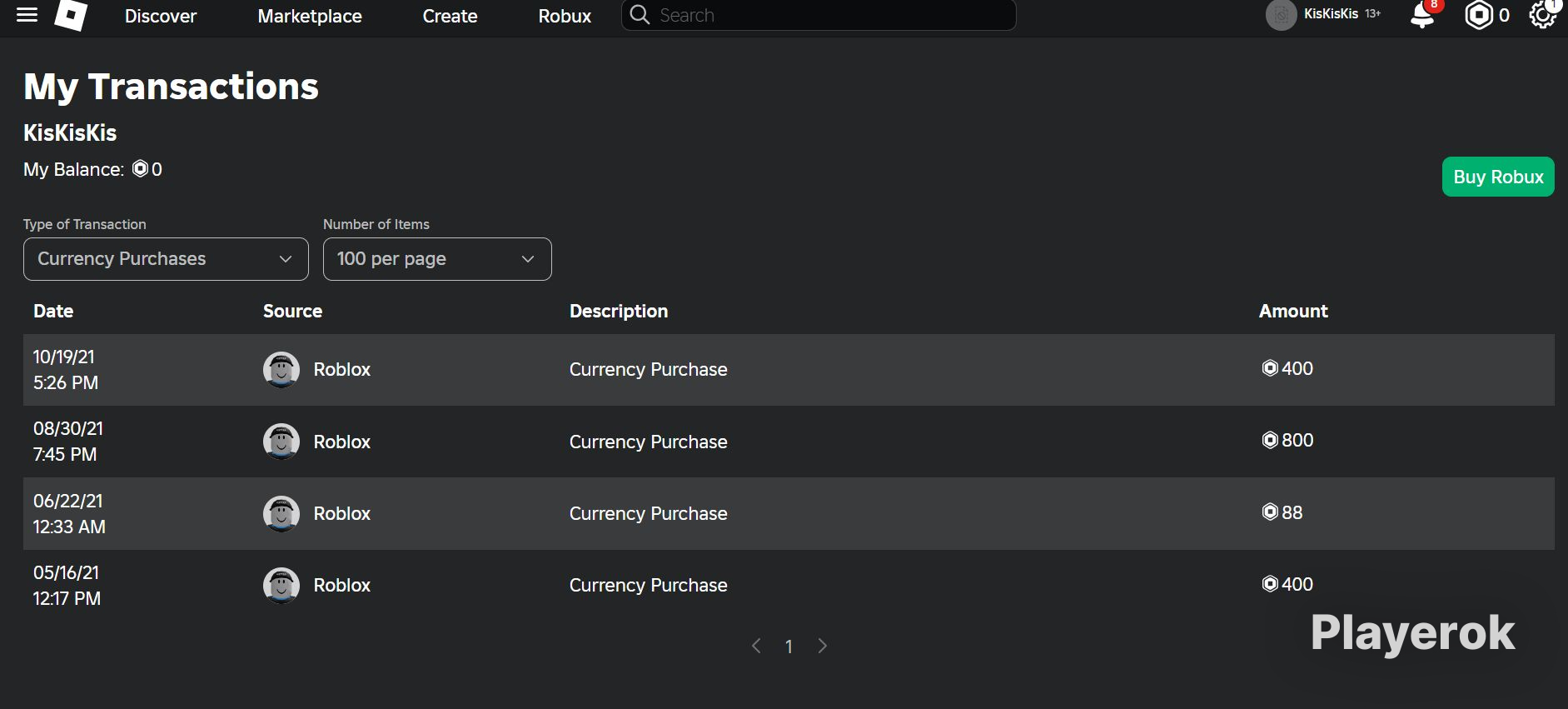Open the Create tab
1568x709 pixels.
pos(450,16)
